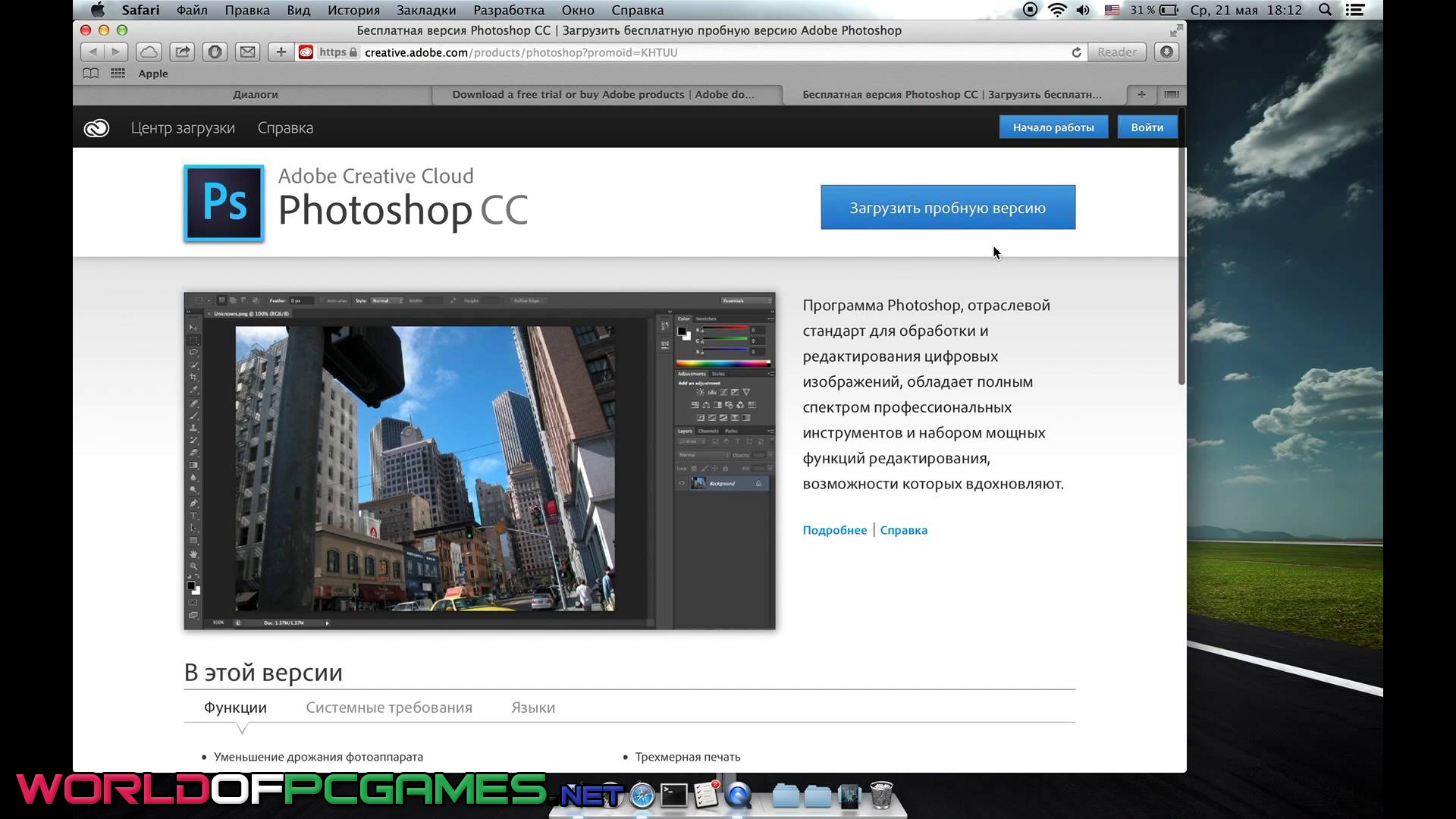The width and height of the screenshot is (1456, 819).
Task: Go forward with Safari's forward arrow
Action: [x=115, y=52]
